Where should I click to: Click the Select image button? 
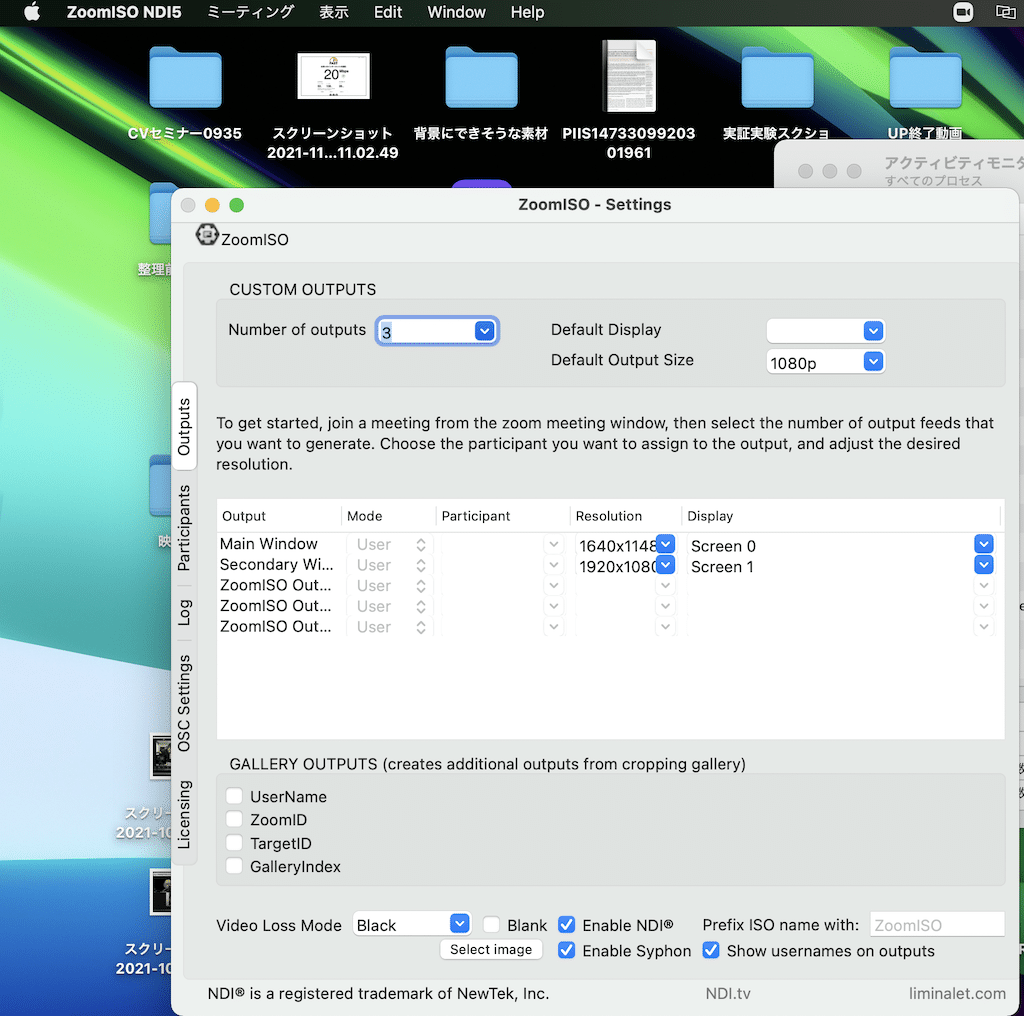pyautogui.click(x=491, y=949)
